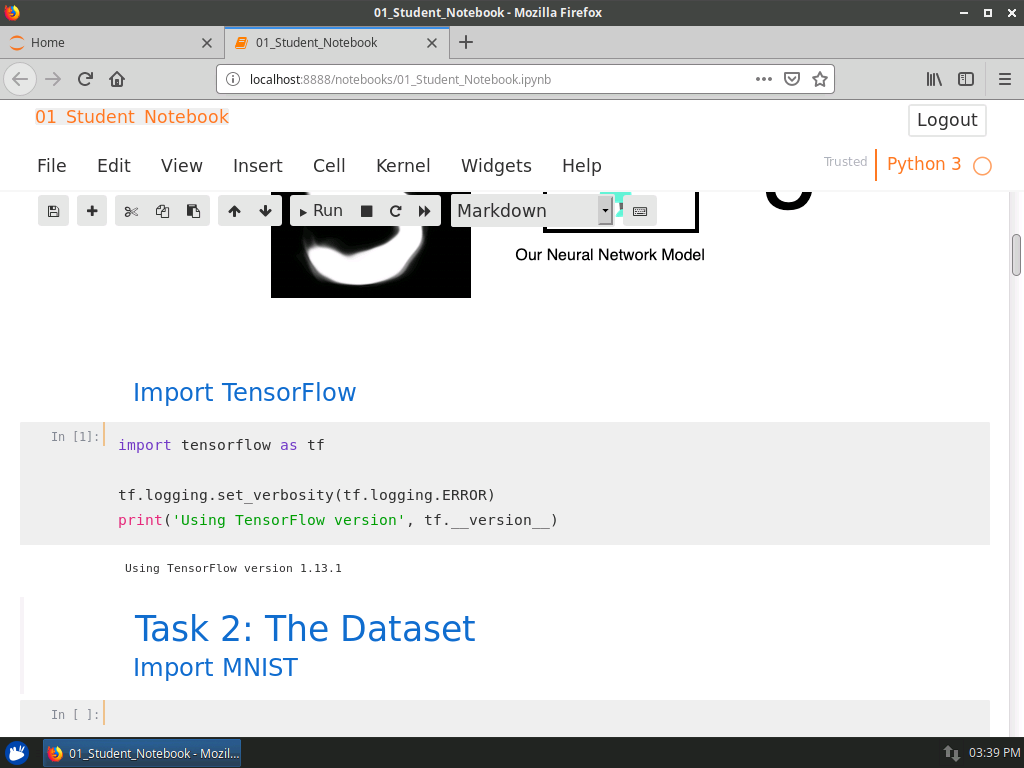1024x768 pixels.
Task: Move selected cell up arrow
Action: (x=234, y=211)
